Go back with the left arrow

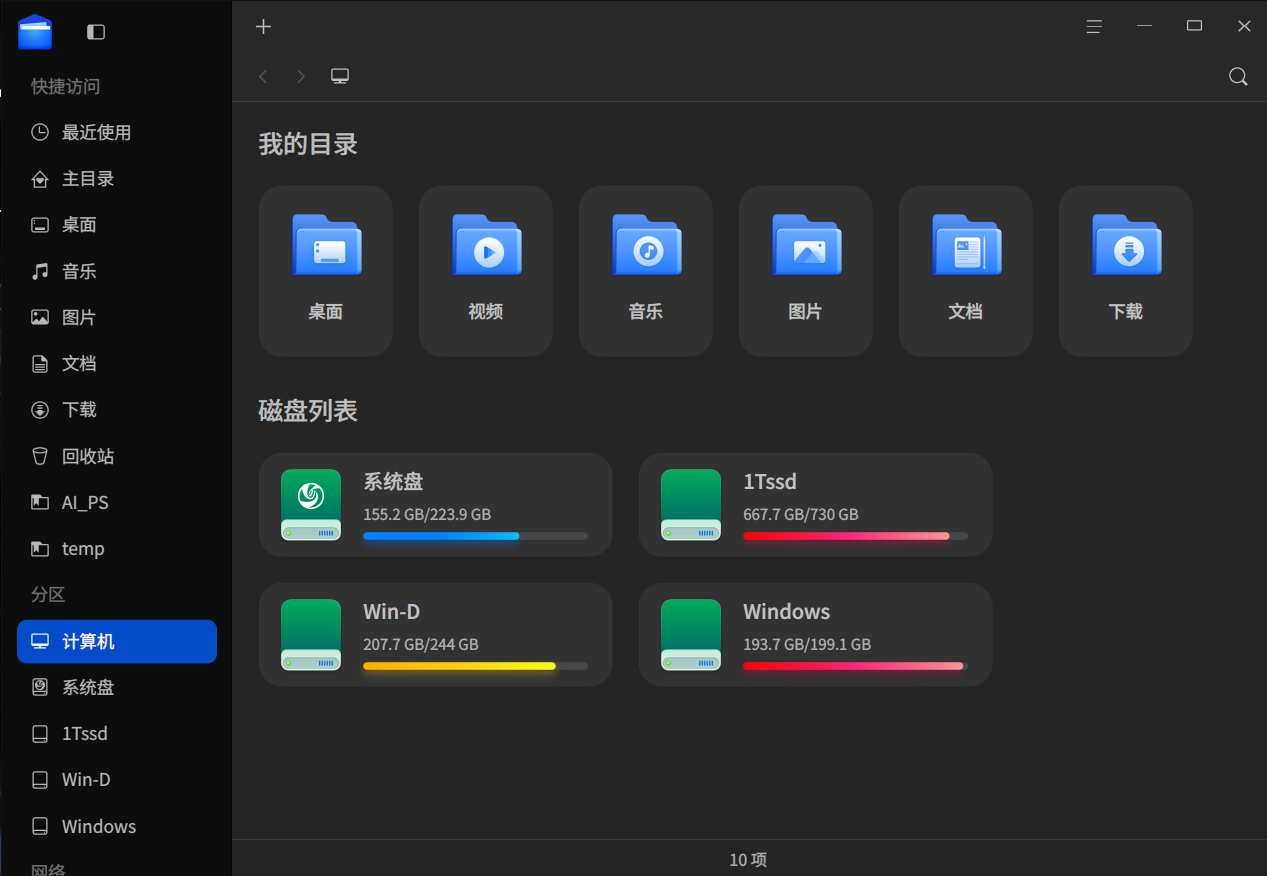[x=263, y=77]
